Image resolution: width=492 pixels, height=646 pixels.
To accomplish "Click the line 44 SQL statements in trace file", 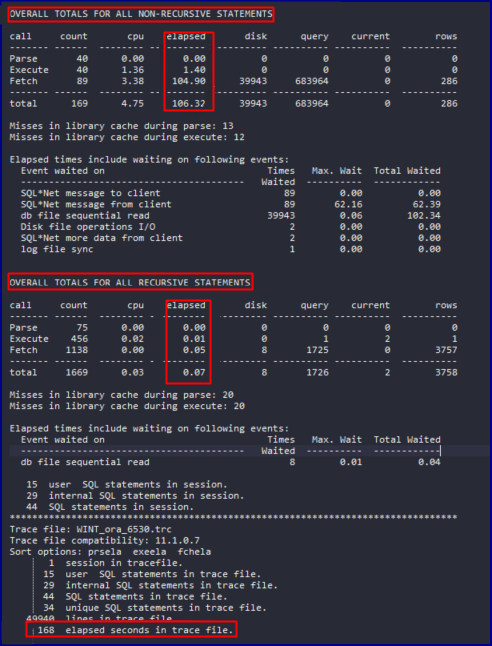I will click(x=135, y=597).
